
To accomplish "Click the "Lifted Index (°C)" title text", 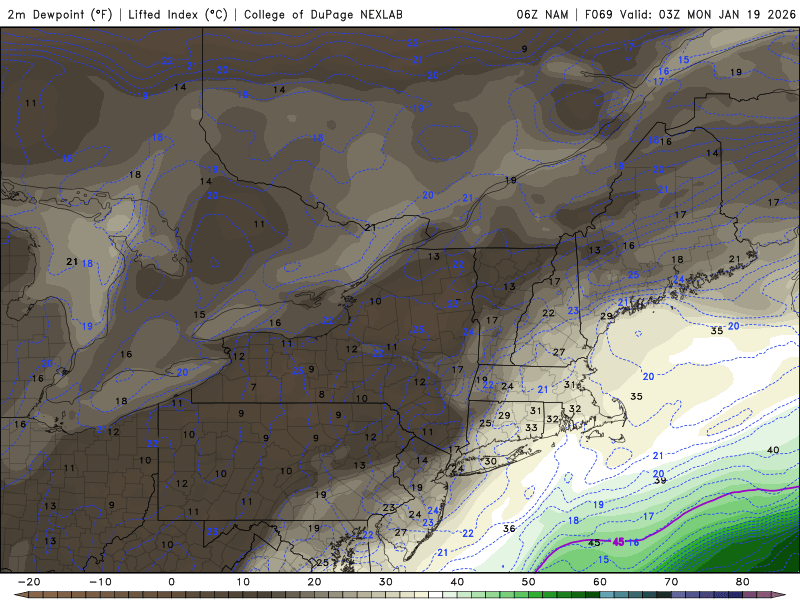I will tap(178, 14).
